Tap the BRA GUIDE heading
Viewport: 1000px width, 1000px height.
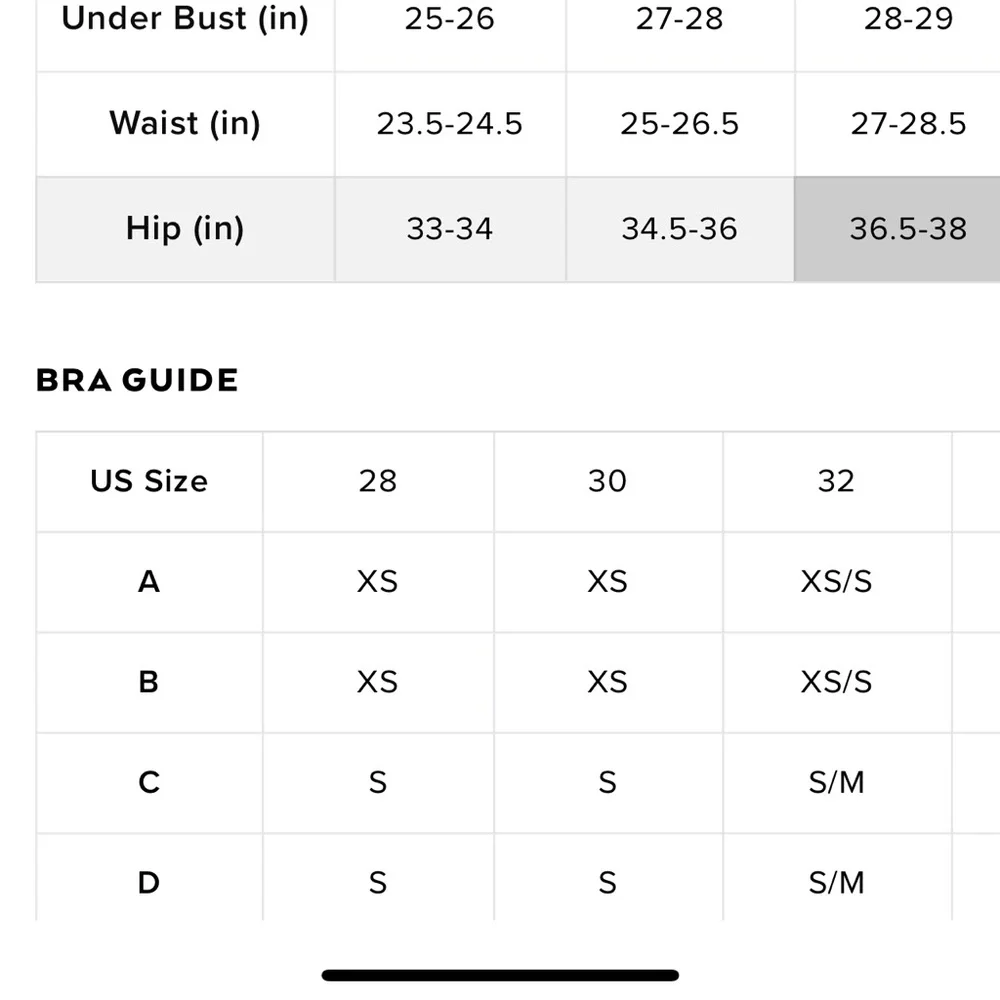pyautogui.click(x=137, y=381)
